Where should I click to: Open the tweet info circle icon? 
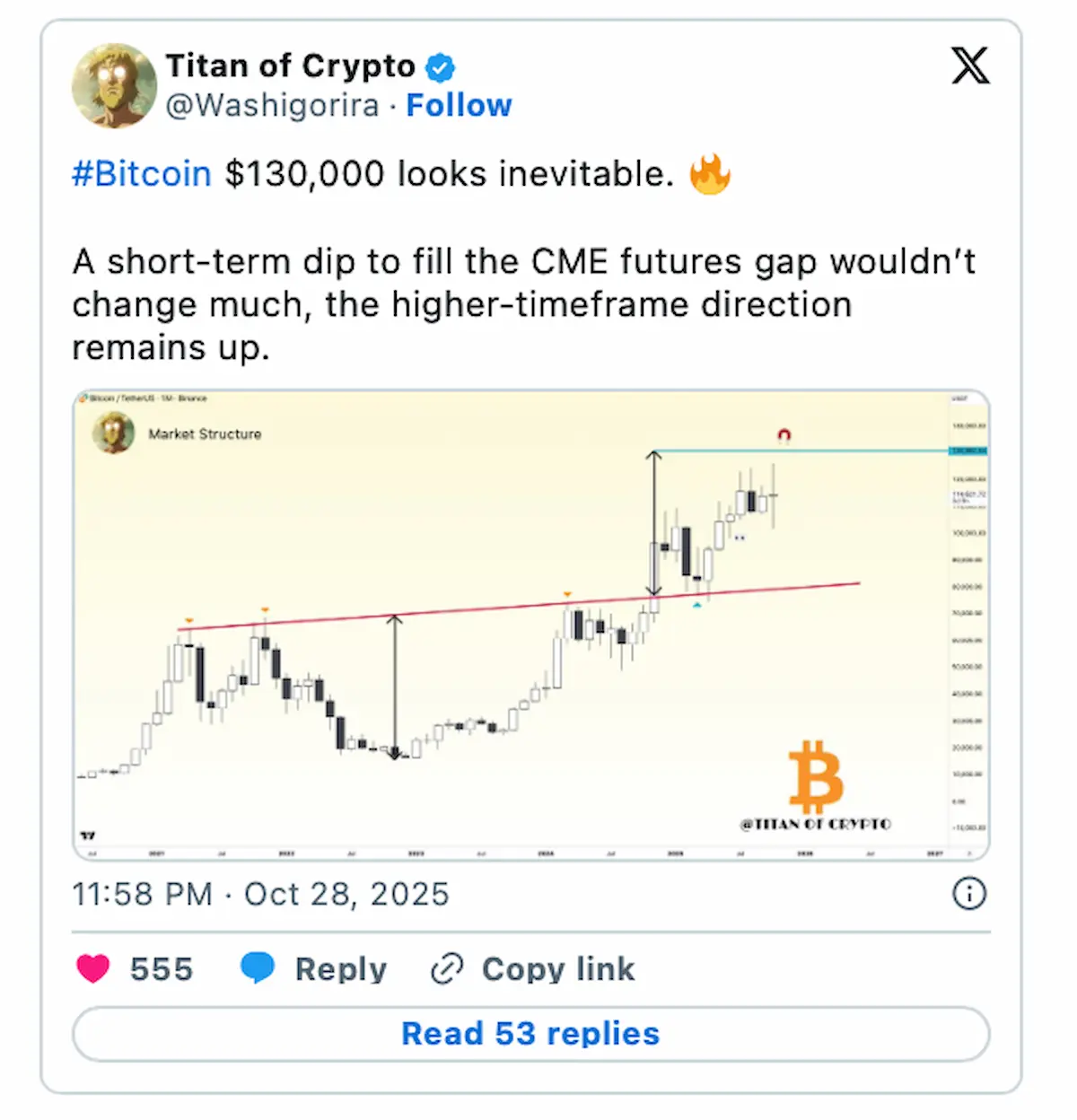pyautogui.click(x=969, y=894)
